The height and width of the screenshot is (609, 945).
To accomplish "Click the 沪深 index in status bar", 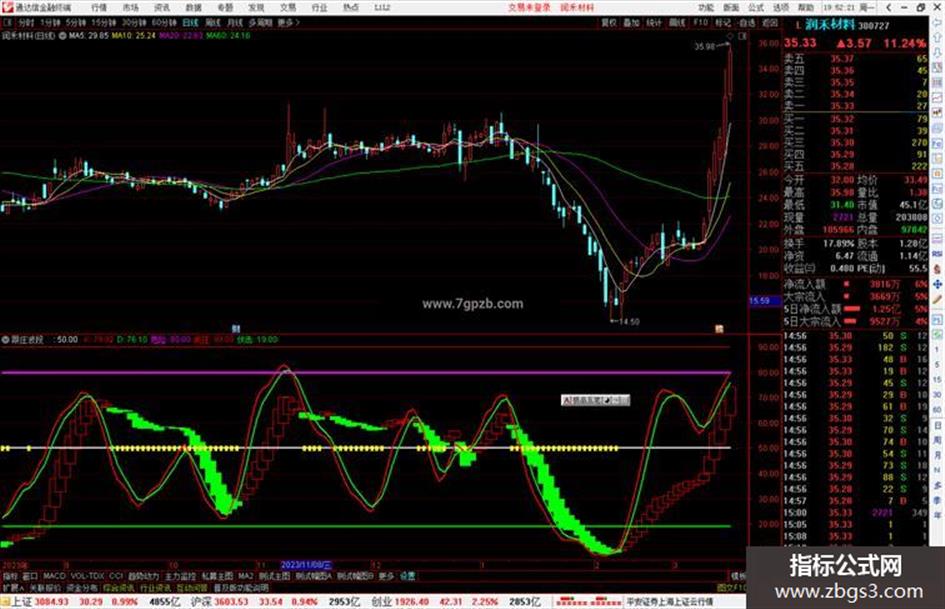I will pos(201,602).
